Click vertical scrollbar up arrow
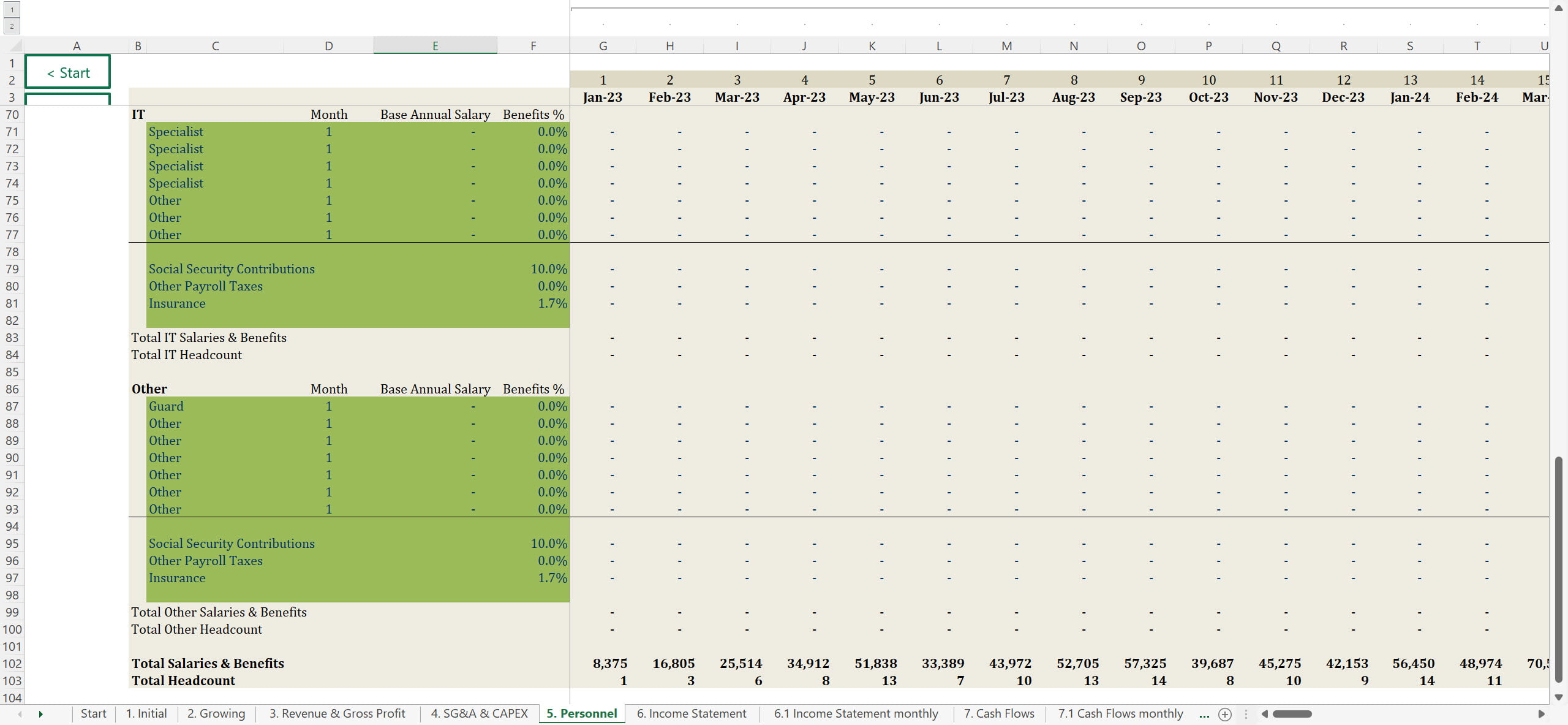Image resolution: width=1568 pixels, height=725 pixels. pyautogui.click(x=1559, y=8)
